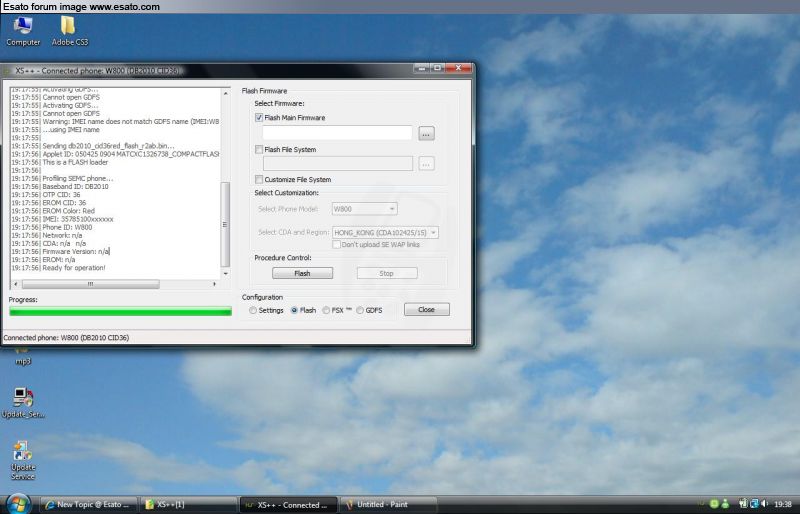Screen dimensions: 800x514
Task: Minimize the XS++ window
Action: [421, 68]
